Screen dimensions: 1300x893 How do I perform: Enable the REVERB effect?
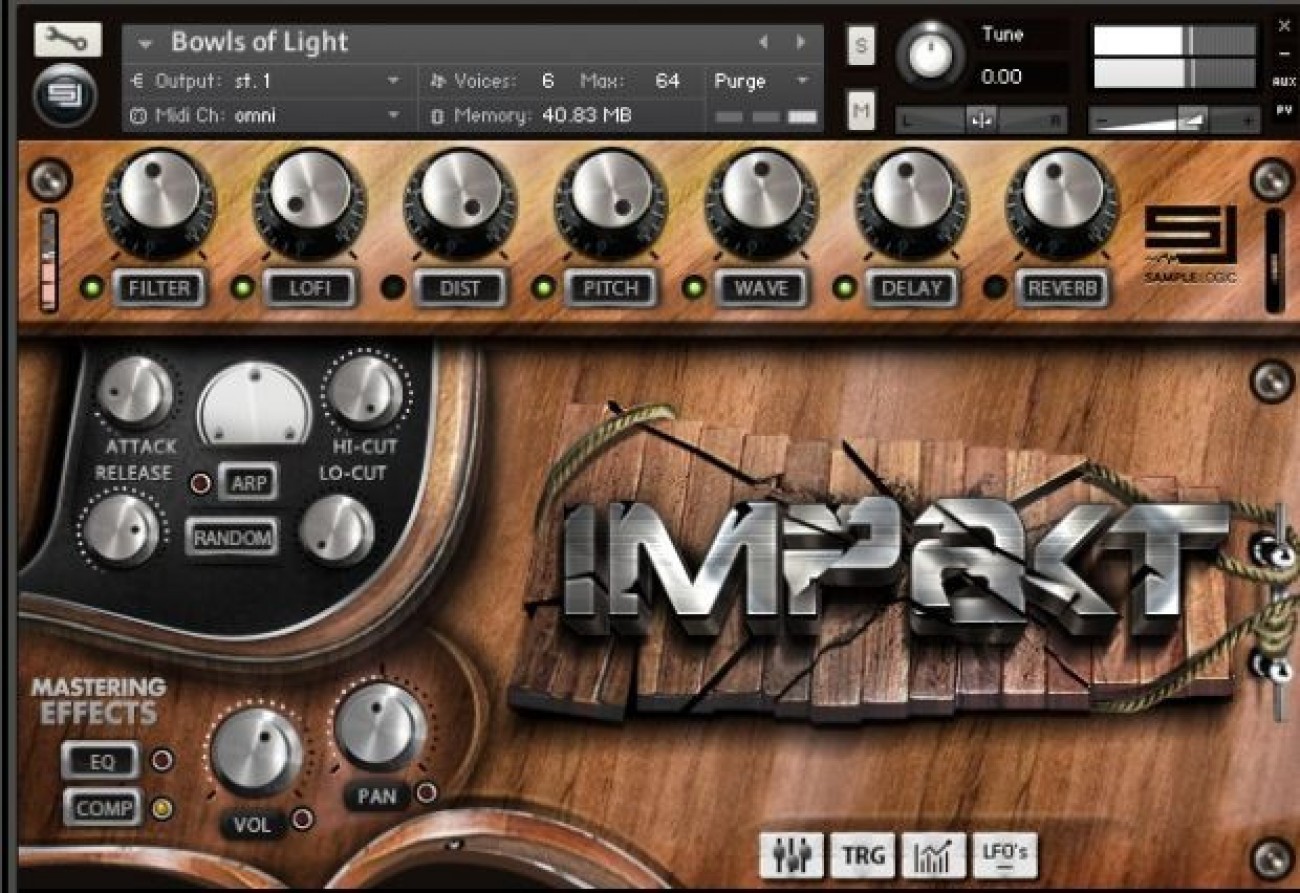tap(1061, 289)
